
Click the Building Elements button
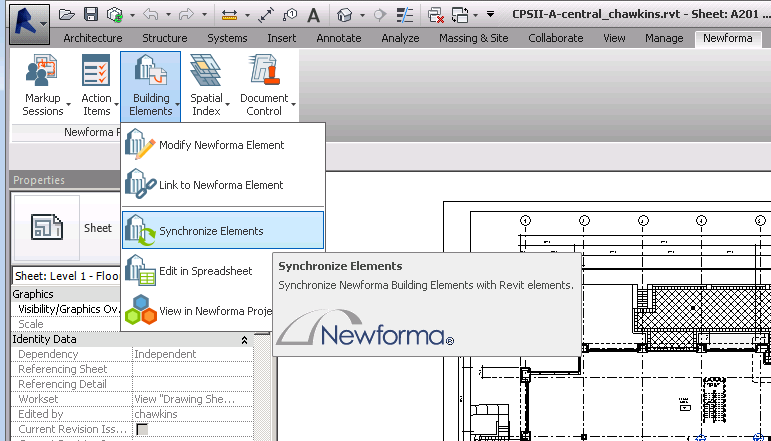150,86
